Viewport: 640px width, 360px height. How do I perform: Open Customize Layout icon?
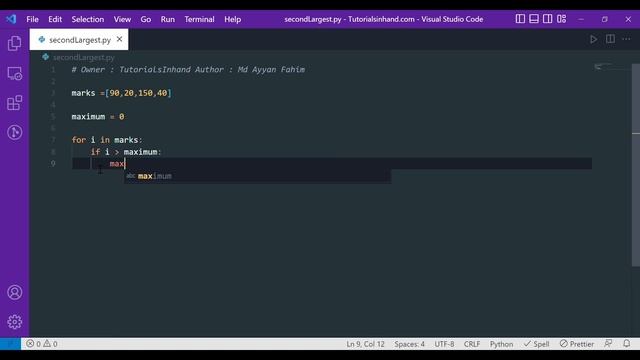tap(562, 19)
